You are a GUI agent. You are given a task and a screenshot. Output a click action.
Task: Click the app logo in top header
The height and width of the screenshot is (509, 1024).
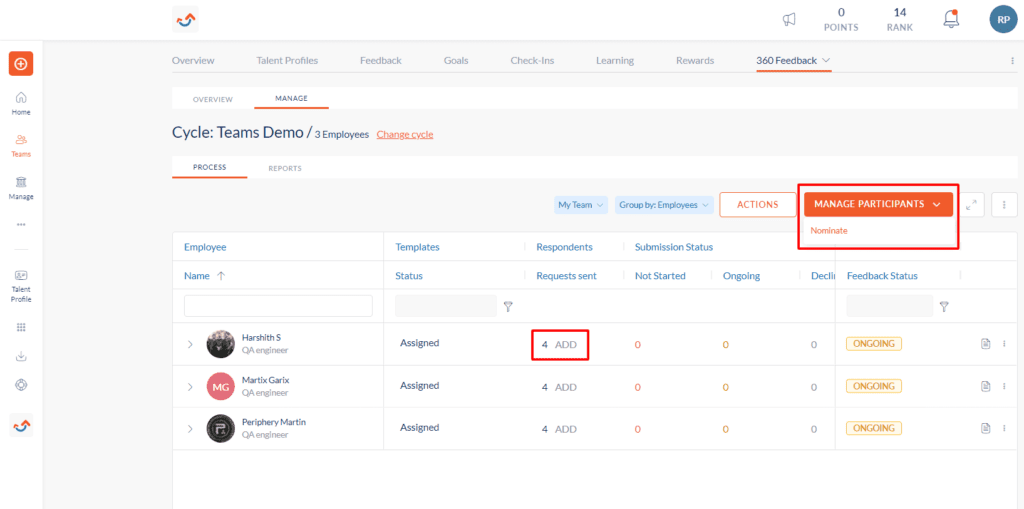click(x=185, y=20)
